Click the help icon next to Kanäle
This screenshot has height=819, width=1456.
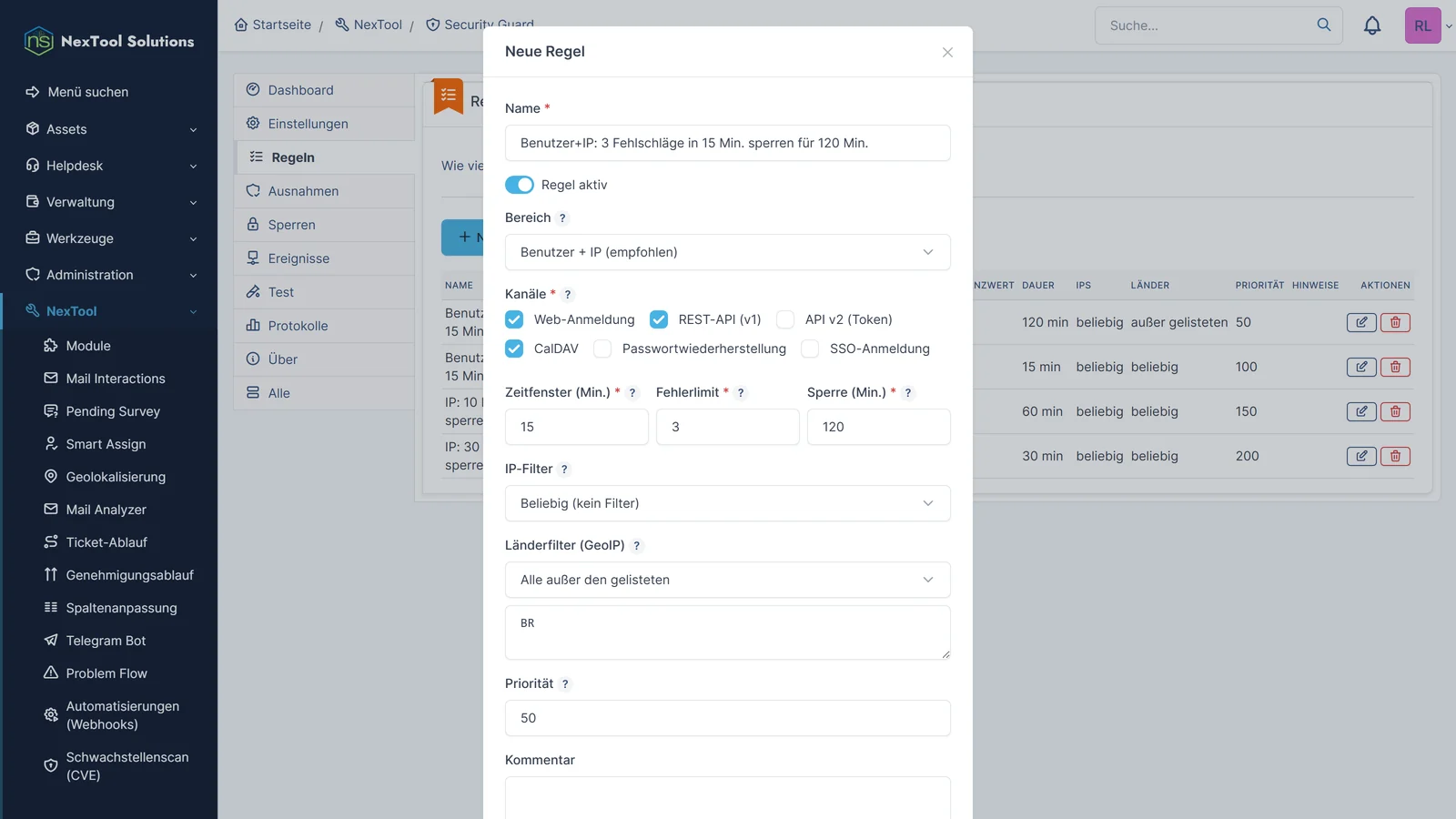pos(568,295)
